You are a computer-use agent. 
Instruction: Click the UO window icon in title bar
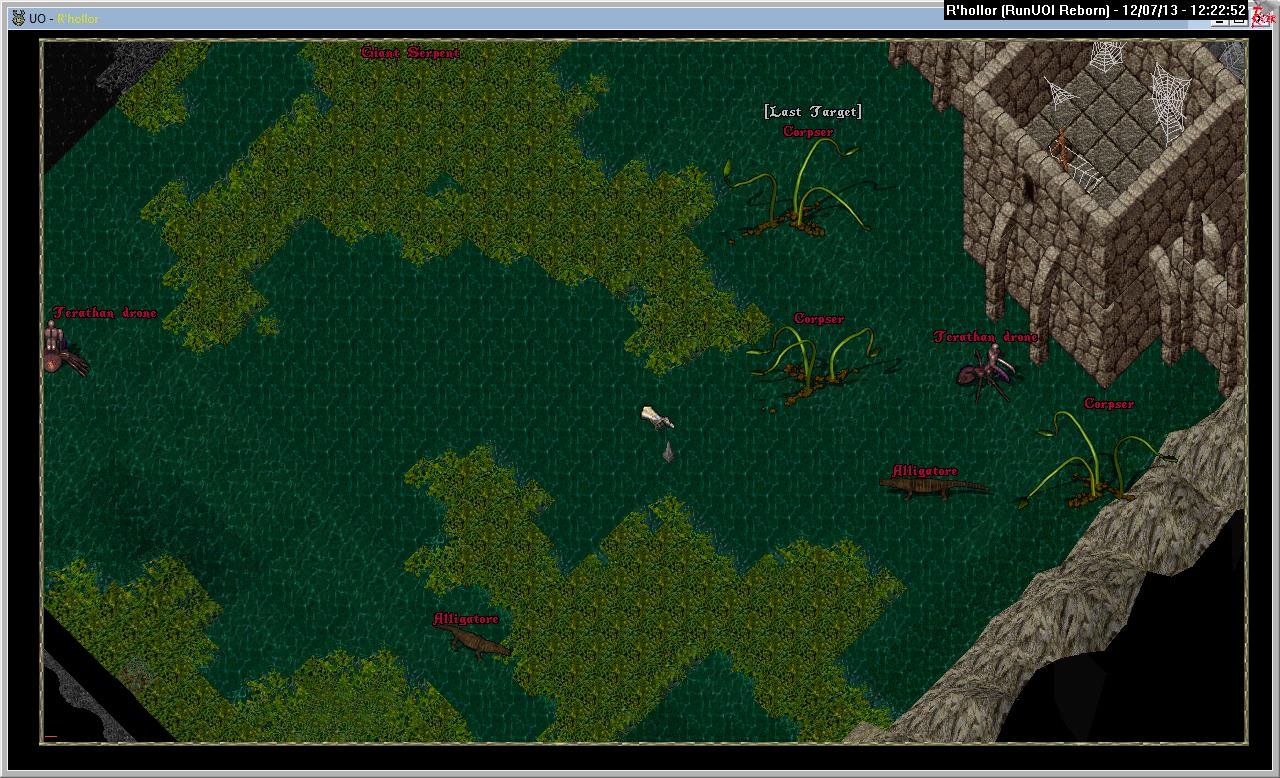pyautogui.click(x=18, y=19)
